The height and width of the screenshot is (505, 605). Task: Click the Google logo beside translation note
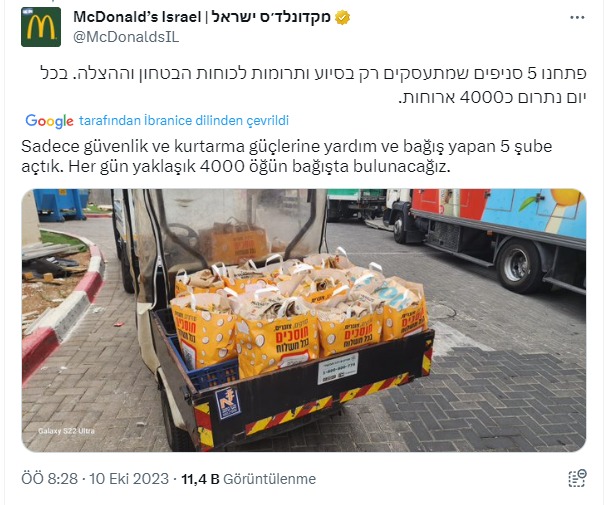click(x=49, y=121)
